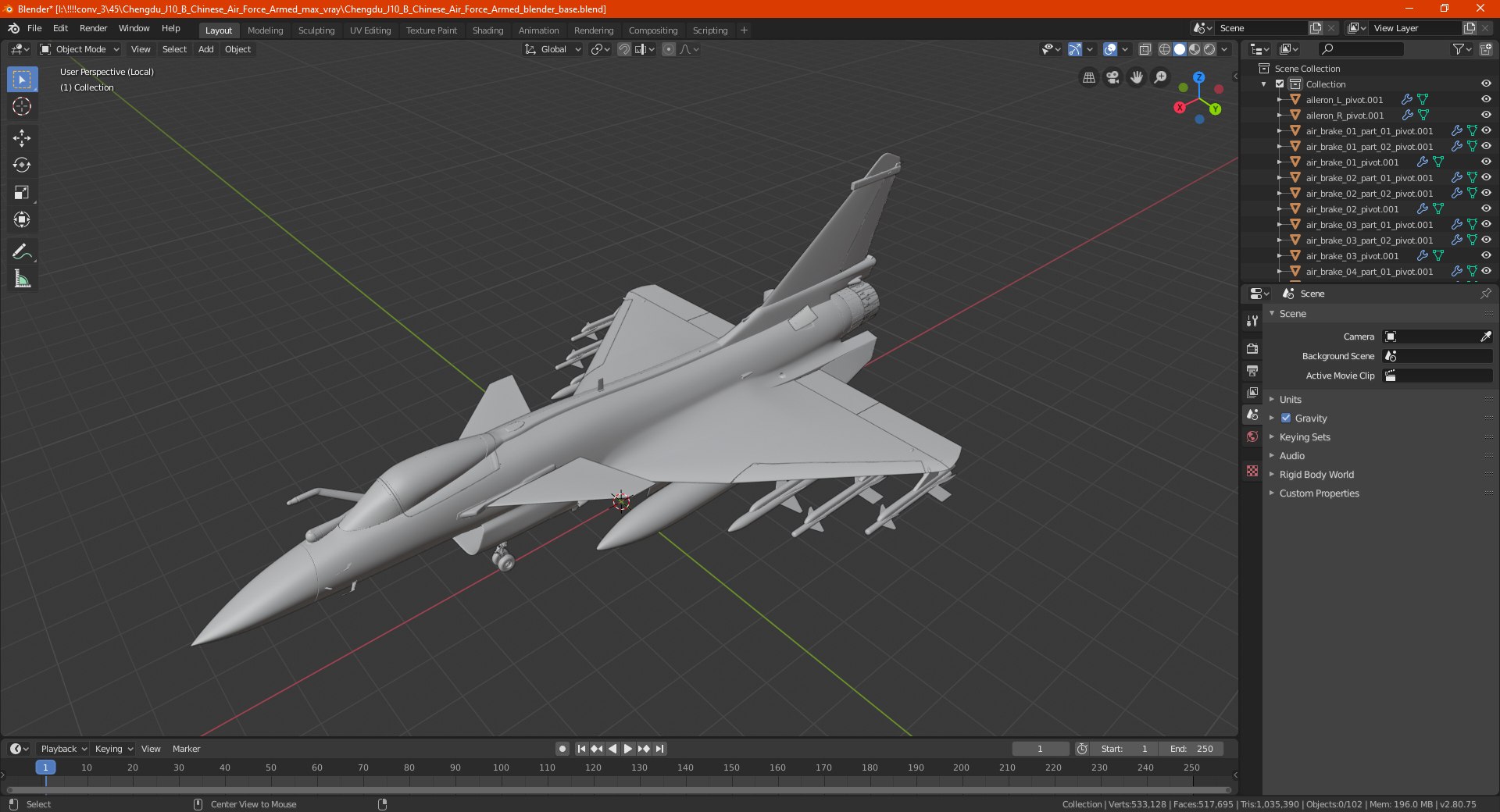
Task: Open the Texture properties tab
Action: point(1252,471)
